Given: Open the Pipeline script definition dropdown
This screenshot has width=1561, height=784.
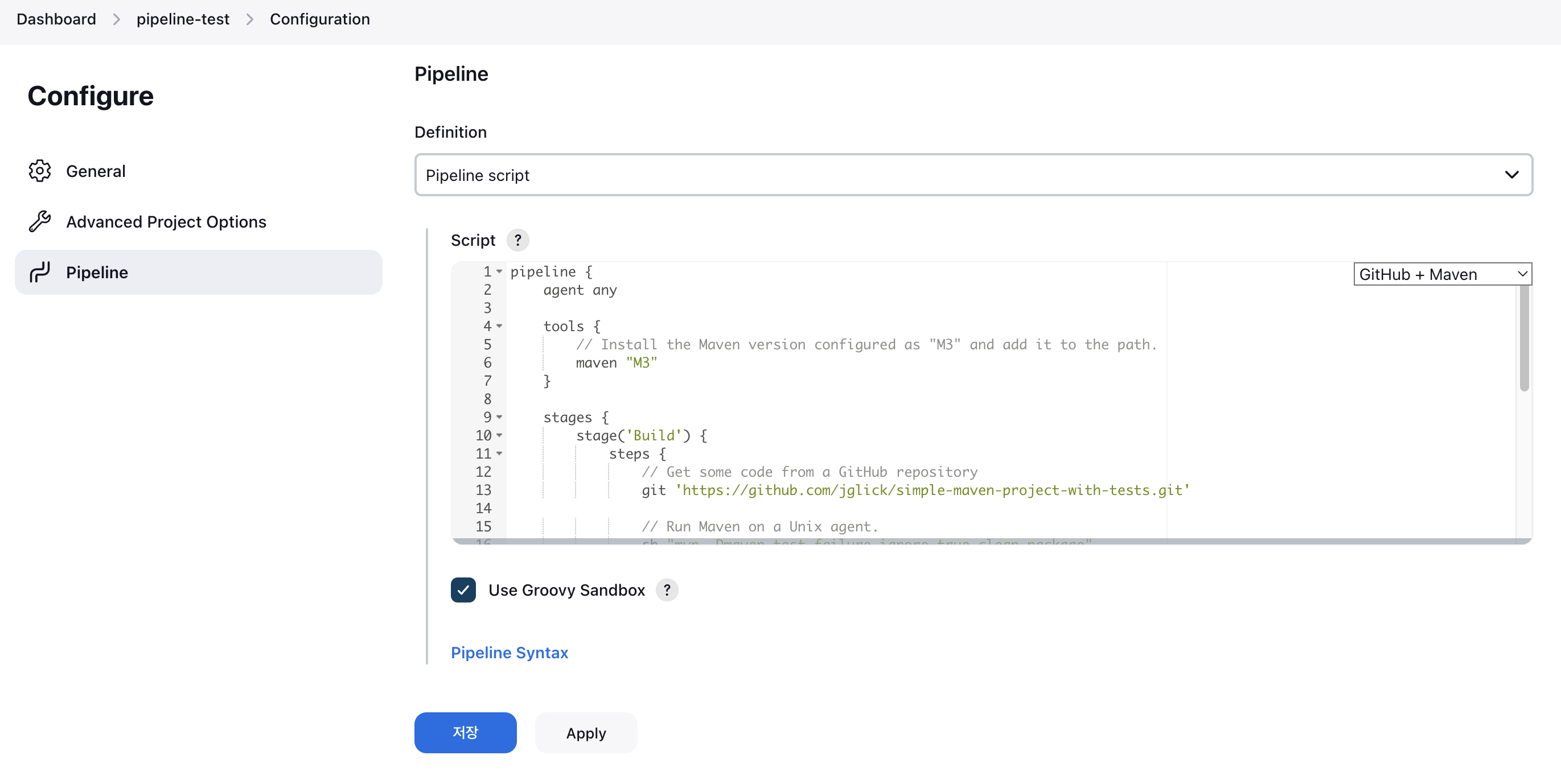Looking at the screenshot, I should click(x=973, y=175).
